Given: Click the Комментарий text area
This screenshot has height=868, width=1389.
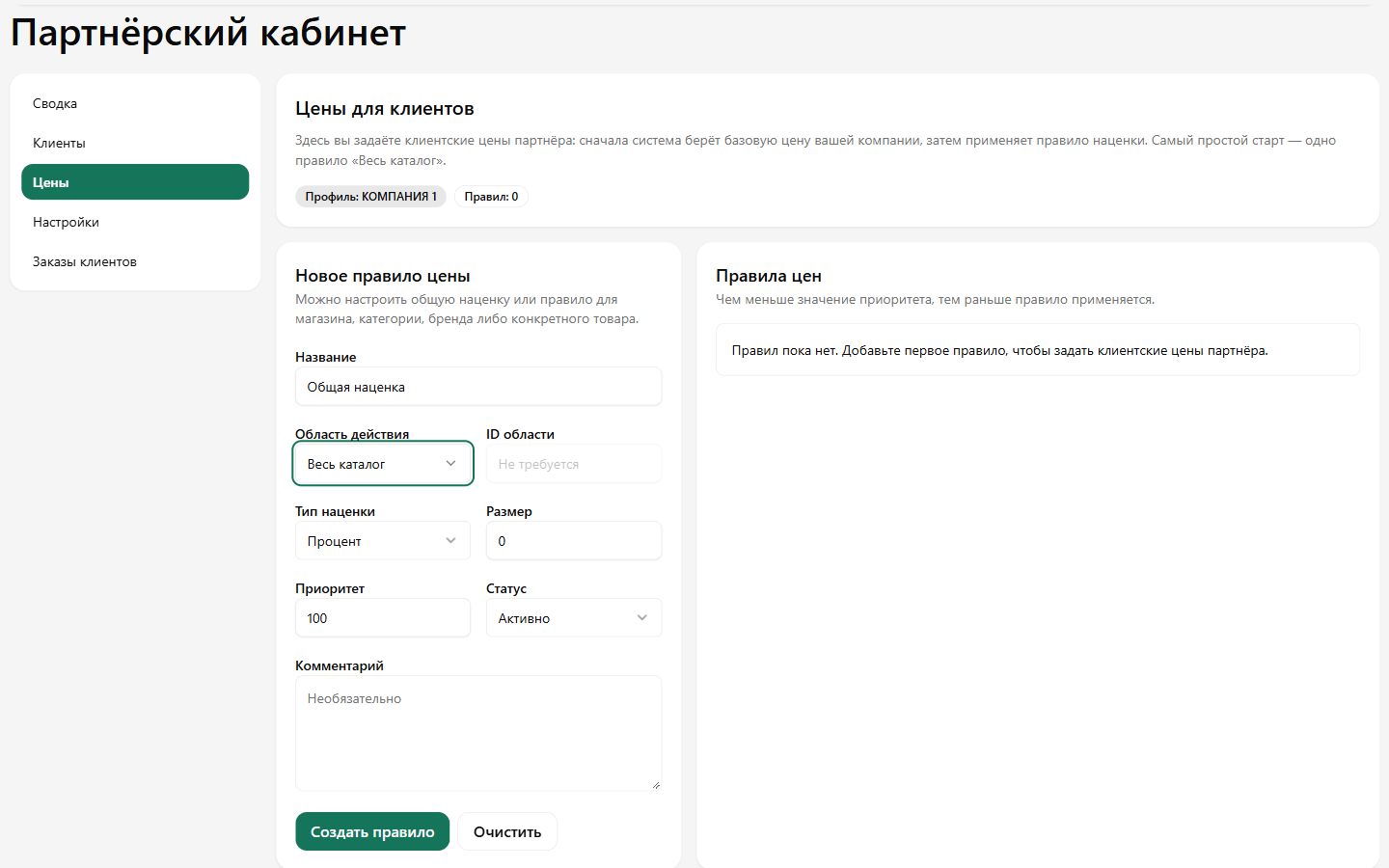Looking at the screenshot, I should (x=478, y=733).
